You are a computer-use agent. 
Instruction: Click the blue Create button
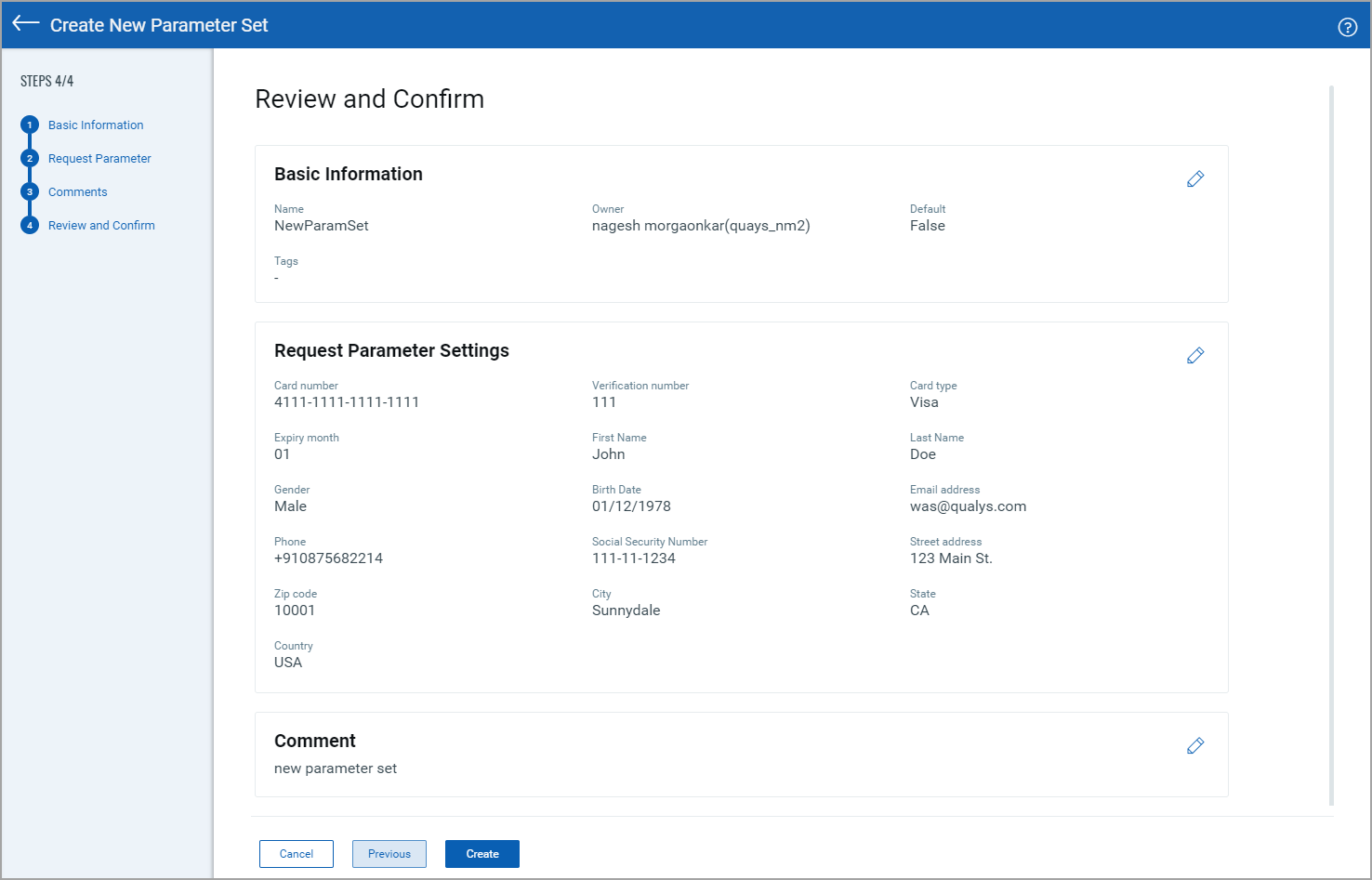coord(482,853)
